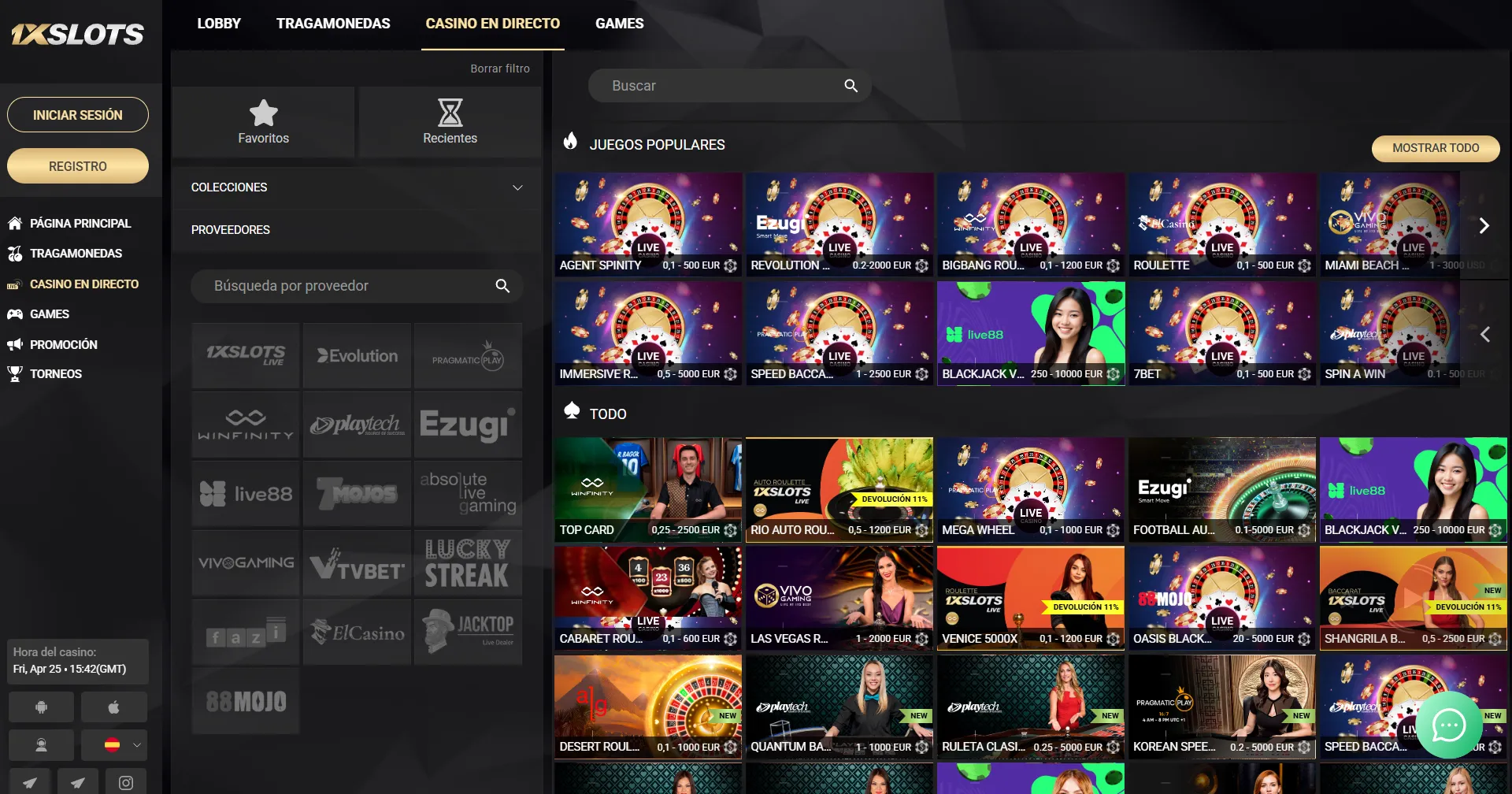Click the Borrar filtro link
The height and width of the screenshot is (794, 1512).
point(500,69)
